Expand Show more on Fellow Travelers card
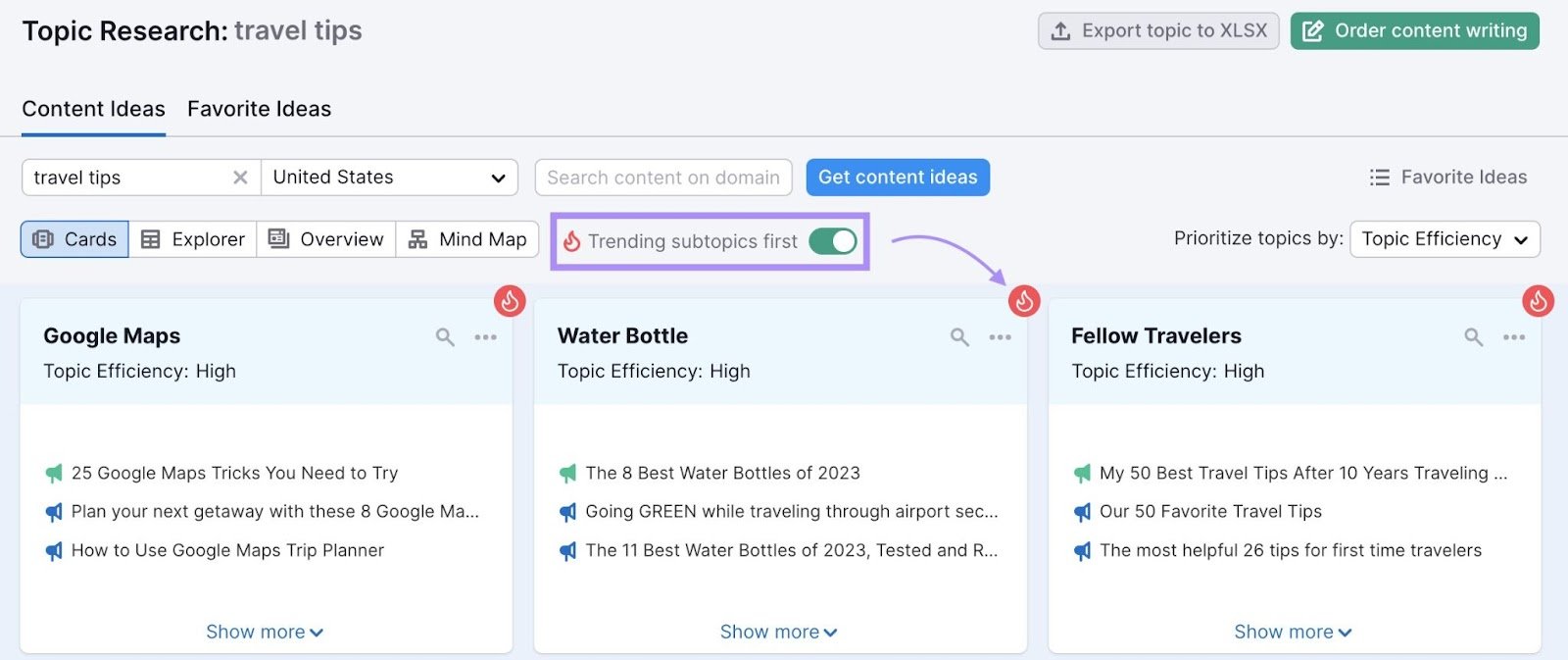The image size is (1568, 660). point(1293,633)
